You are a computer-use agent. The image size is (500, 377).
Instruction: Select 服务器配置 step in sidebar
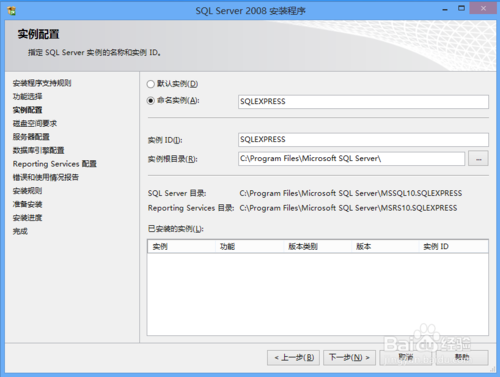[31, 137]
